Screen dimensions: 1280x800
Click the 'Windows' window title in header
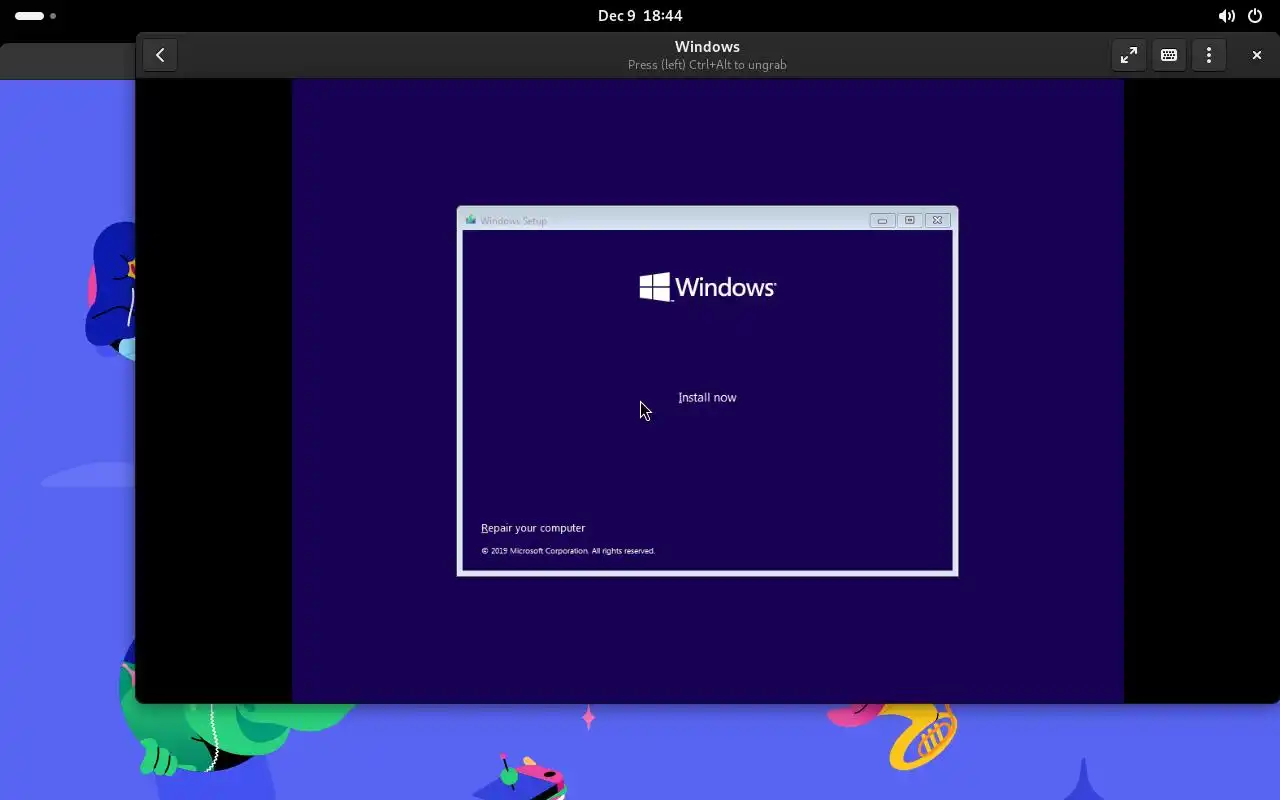(x=707, y=46)
